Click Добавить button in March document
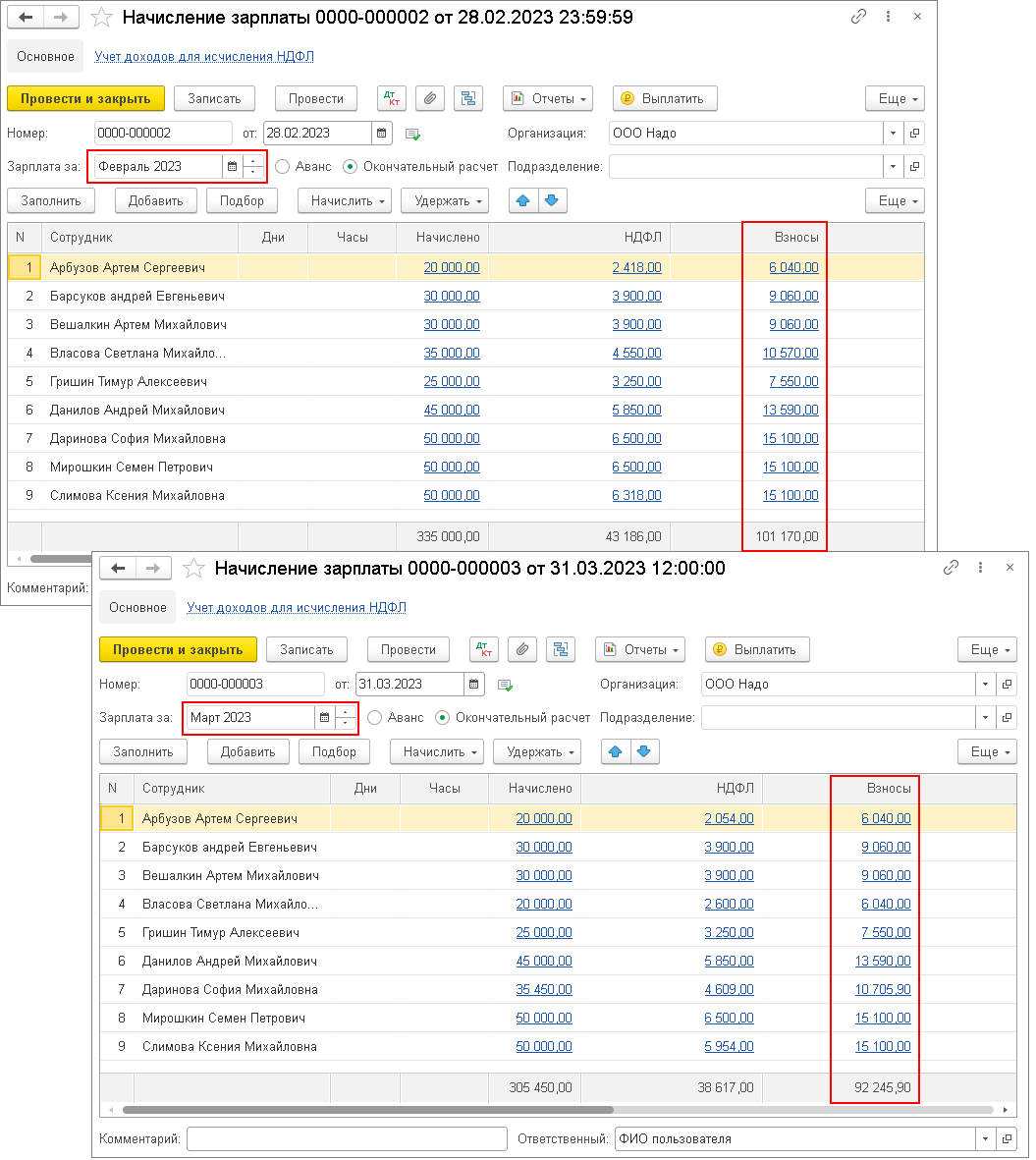 (247, 751)
